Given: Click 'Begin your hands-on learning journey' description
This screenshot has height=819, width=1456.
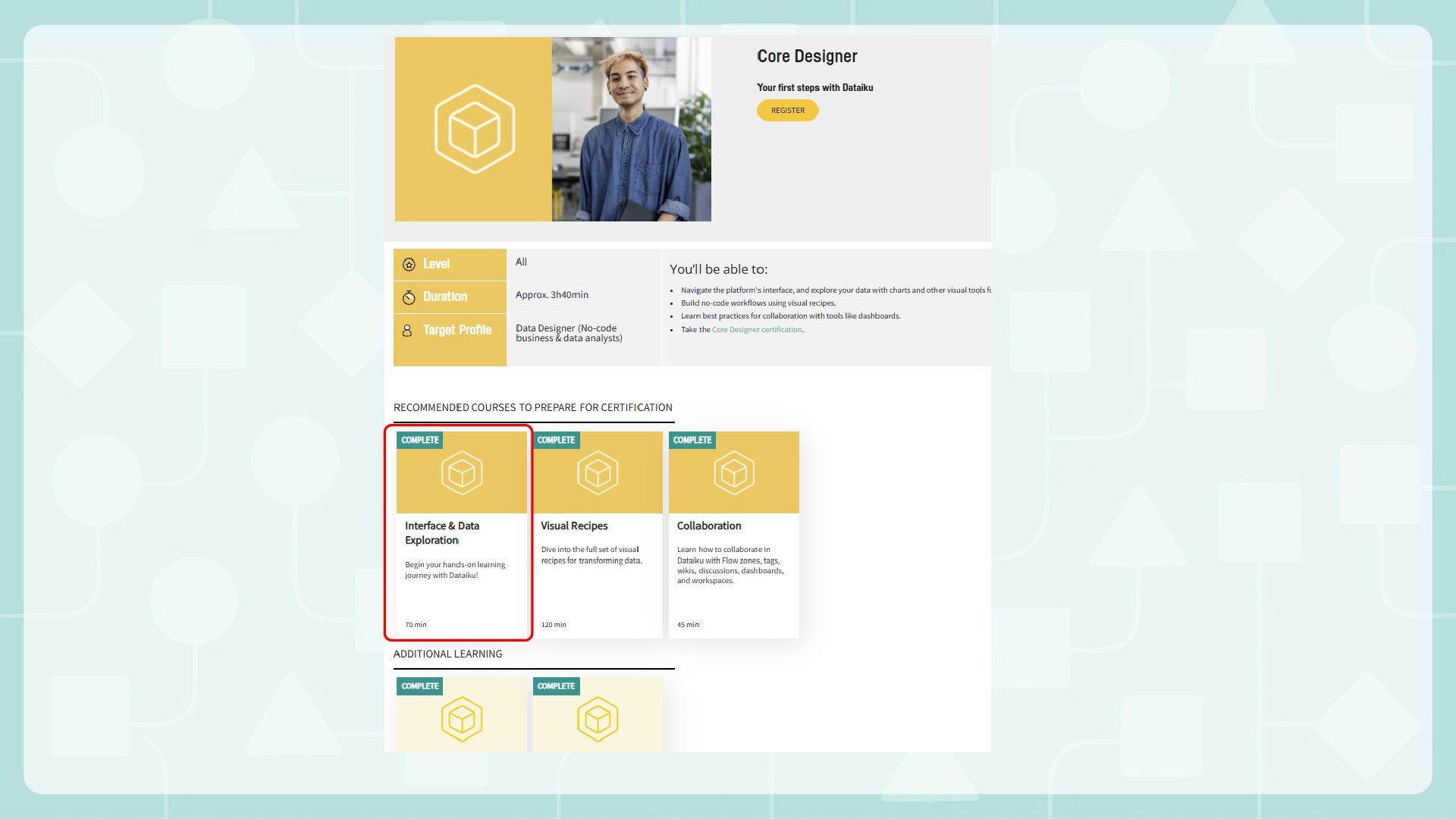Looking at the screenshot, I should click(x=455, y=570).
